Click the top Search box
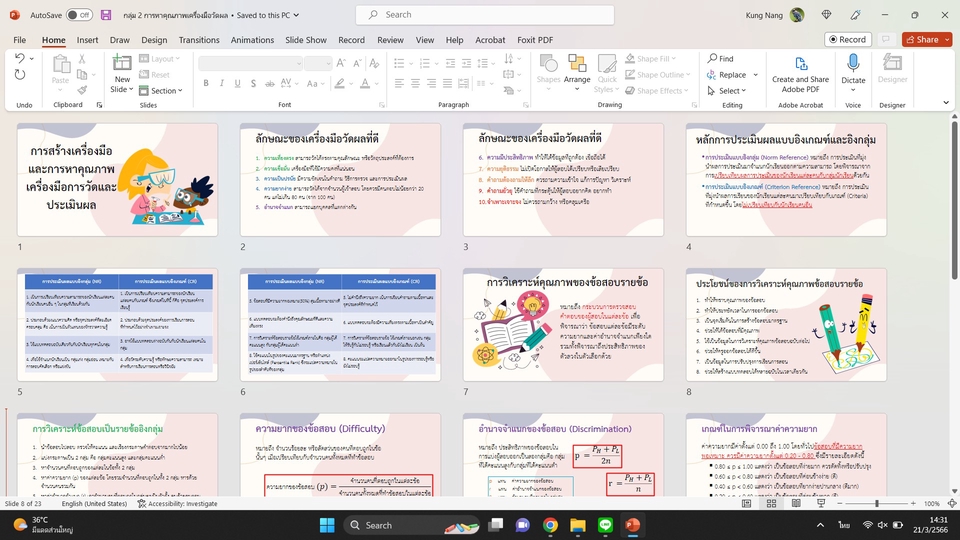The image size is (960, 540). [485, 15]
